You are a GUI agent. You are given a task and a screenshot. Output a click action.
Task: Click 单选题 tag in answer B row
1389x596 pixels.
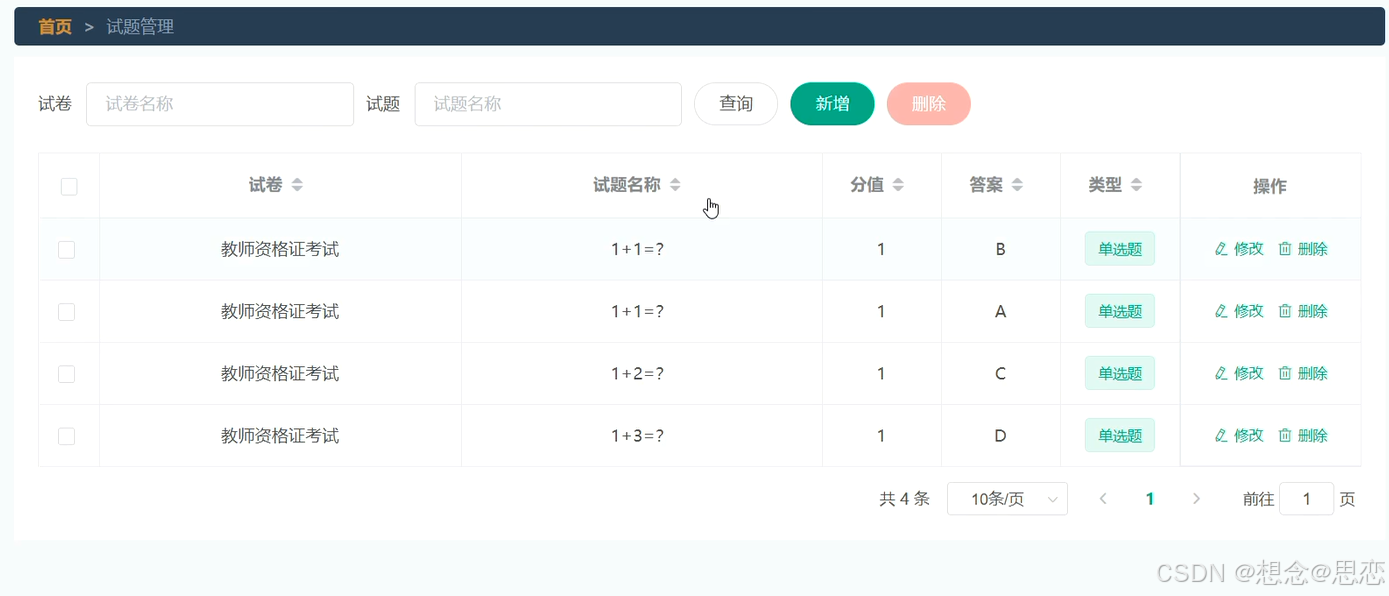[1120, 249]
